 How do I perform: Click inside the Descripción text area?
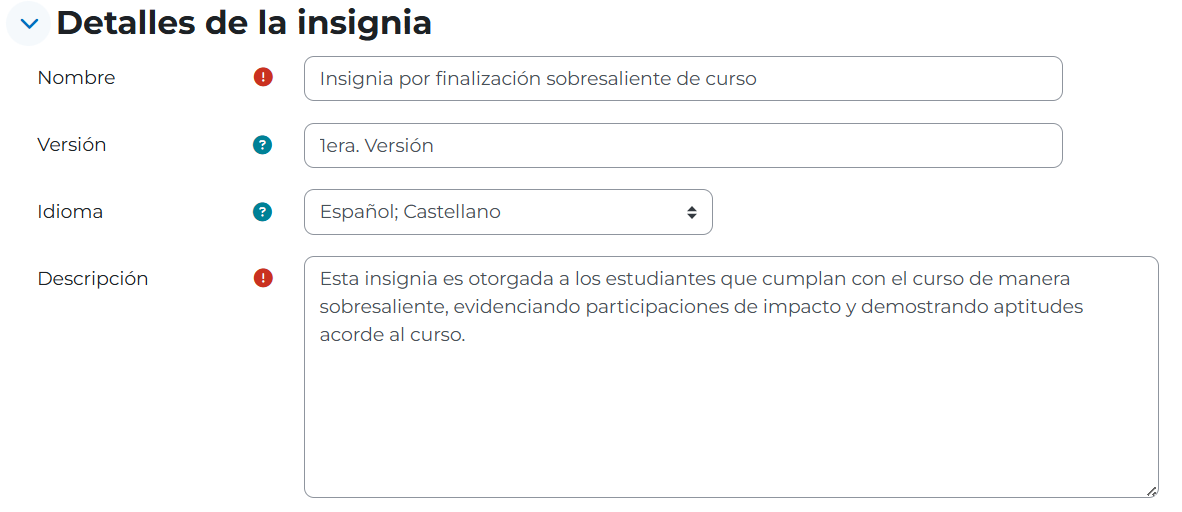click(x=731, y=377)
